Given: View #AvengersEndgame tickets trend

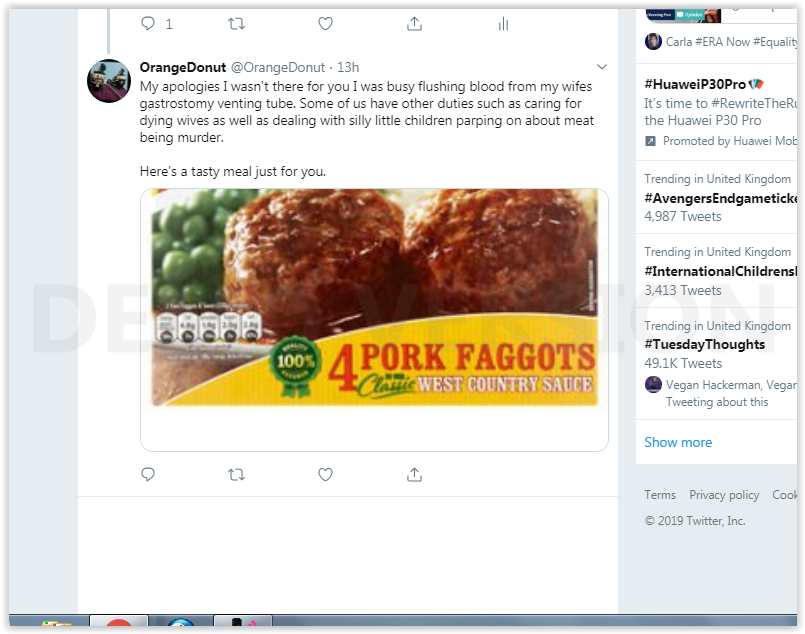Looking at the screenshot, I should pos(721,198).
